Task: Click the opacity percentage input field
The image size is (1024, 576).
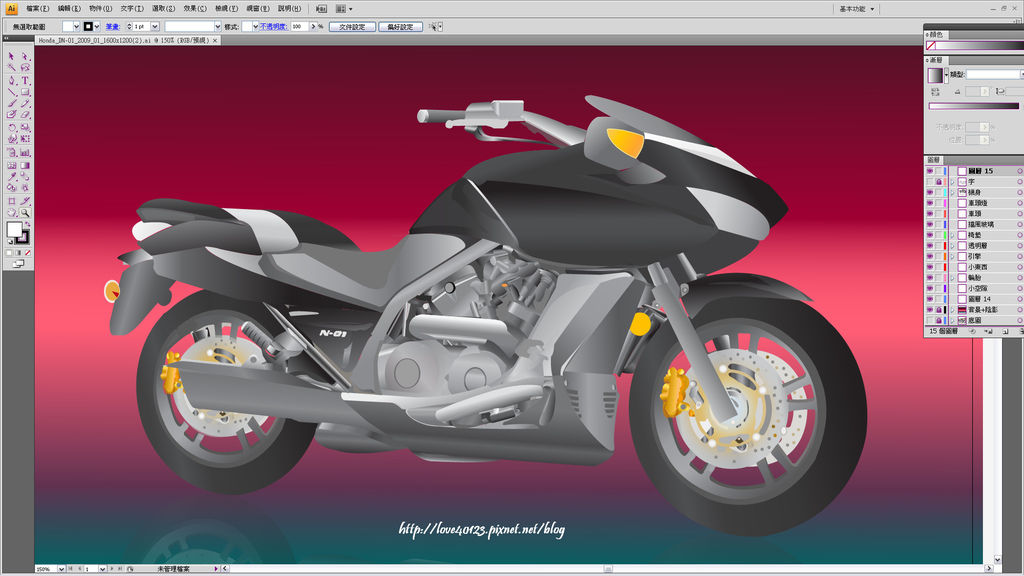Action: click(301, 26)
